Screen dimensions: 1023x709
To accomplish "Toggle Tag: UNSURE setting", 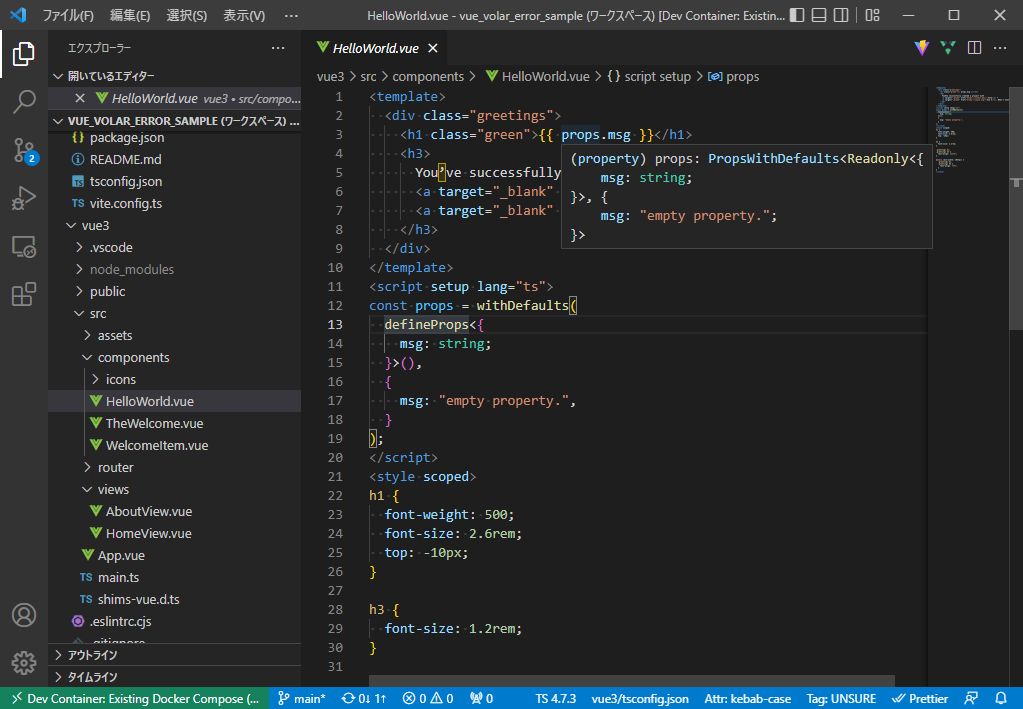I will [841, 699].
